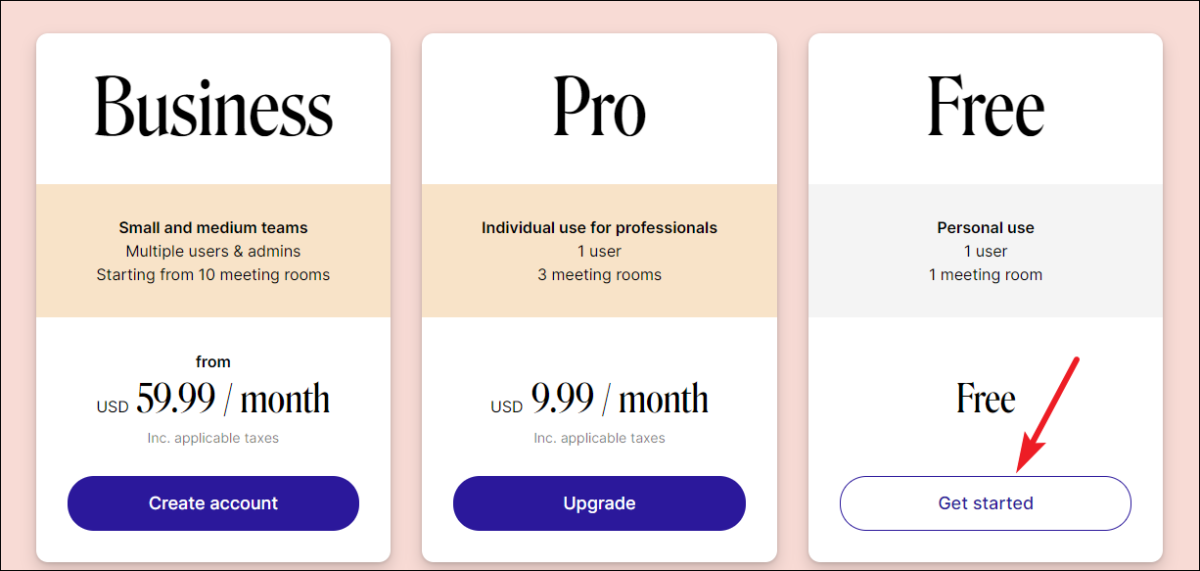This screenshot has width=1200, height=571.
Task: Click the USD 59.99 / month price
Action: 213,400
